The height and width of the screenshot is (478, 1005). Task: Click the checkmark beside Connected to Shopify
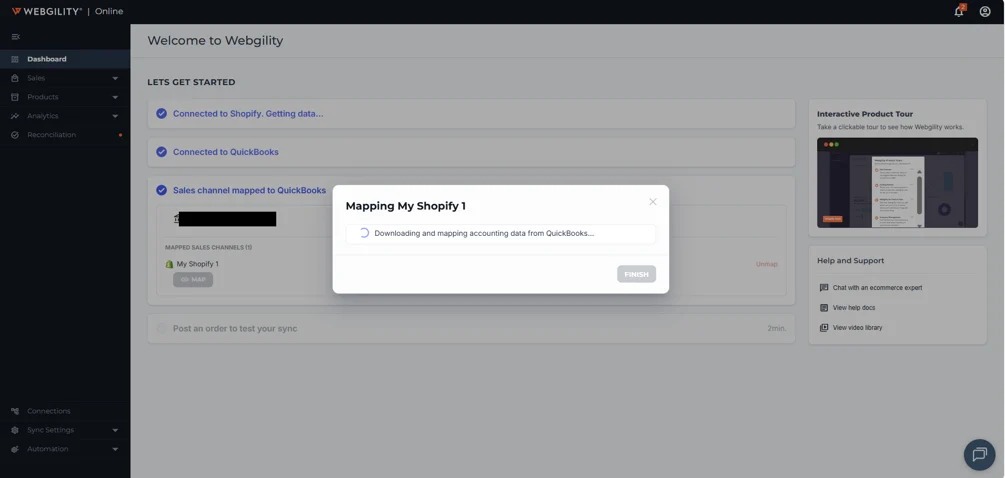coord(162,113)
